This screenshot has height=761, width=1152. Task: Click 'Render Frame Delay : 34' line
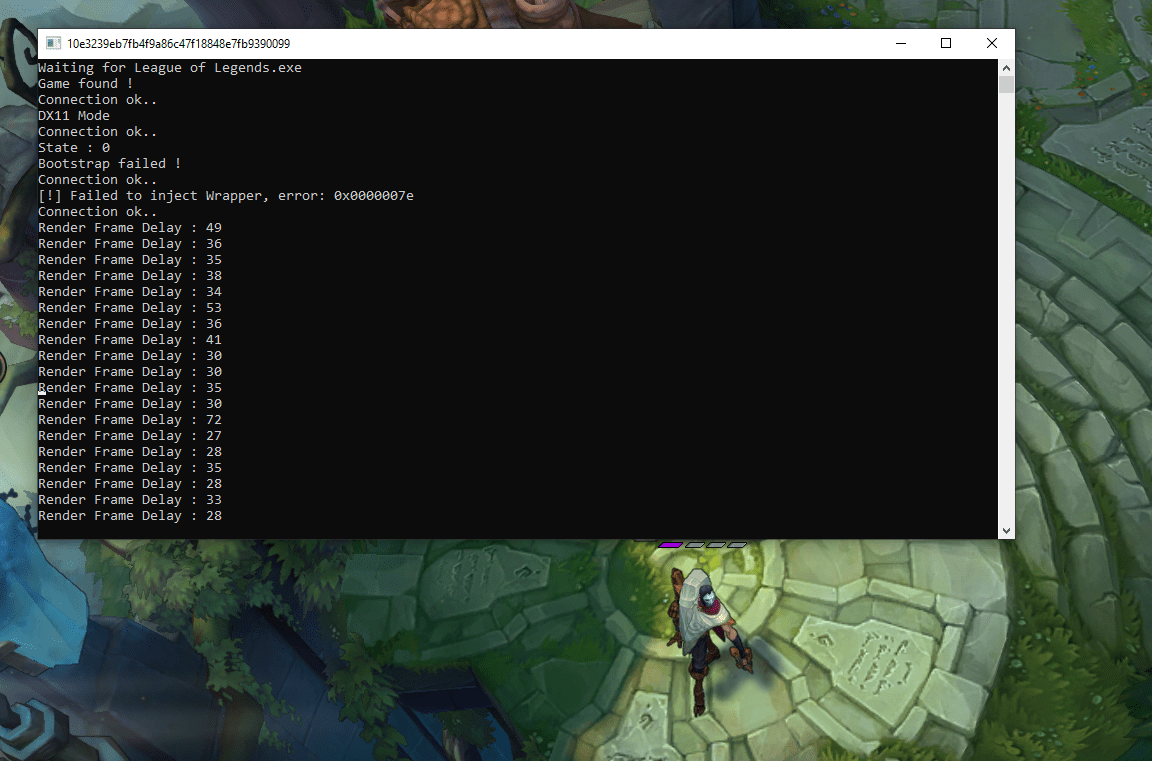pyautogui.click(x=129, y=292)
